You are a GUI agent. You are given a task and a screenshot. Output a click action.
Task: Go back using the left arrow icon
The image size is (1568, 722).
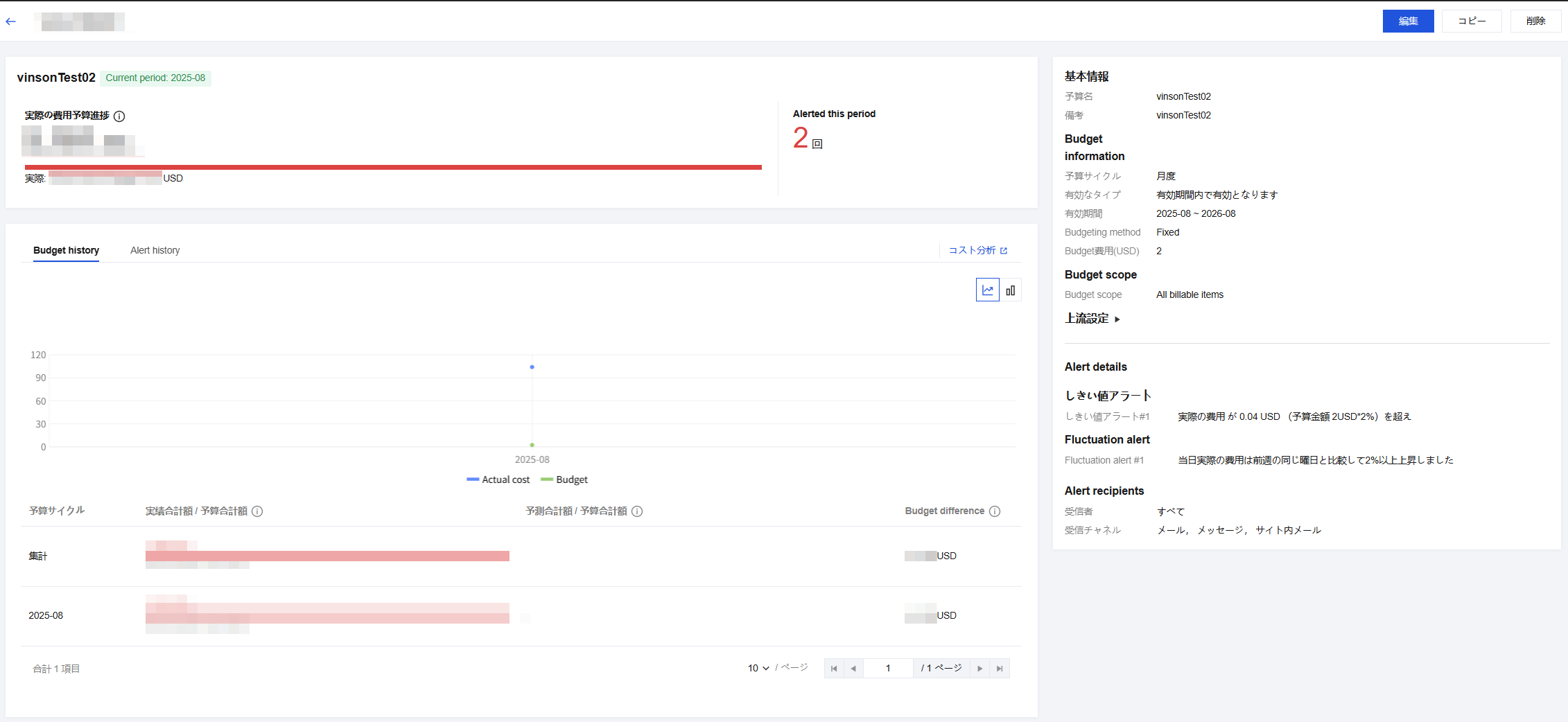click(10, 21)
